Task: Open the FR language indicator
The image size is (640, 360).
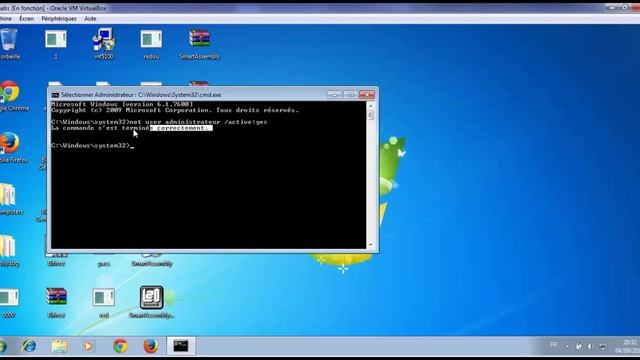Action: 553,345
